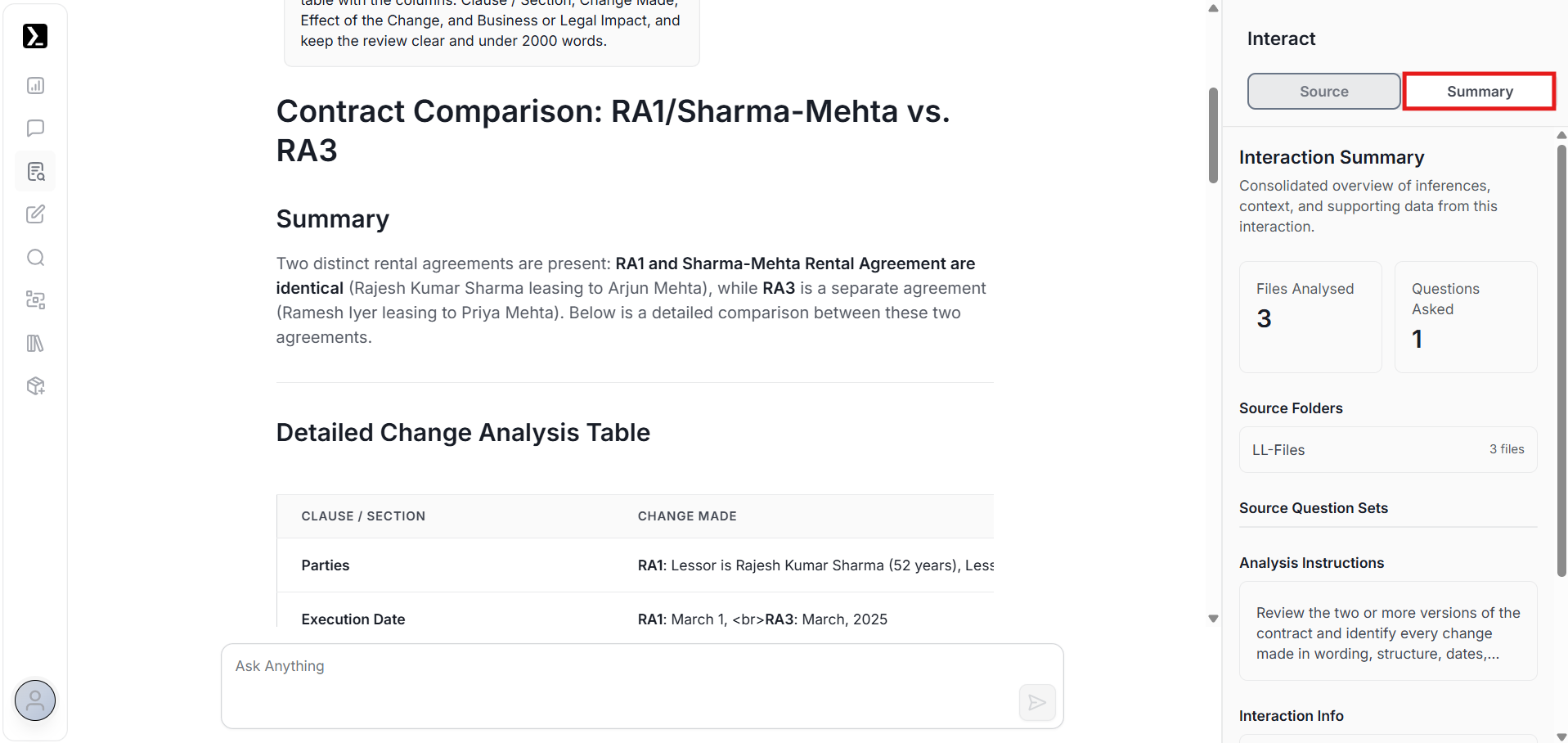Open the LL-Files source folder
Screen dimensions: 1568x743
pos(1387,450)
